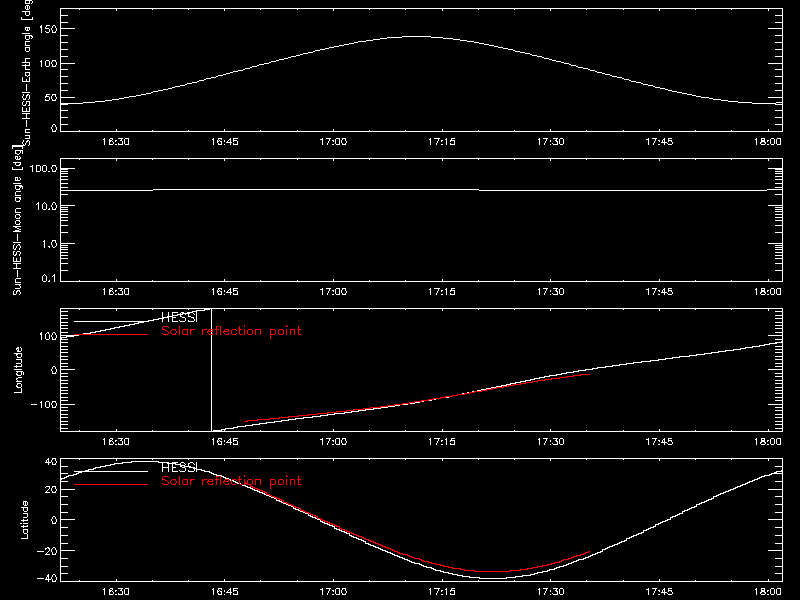Click 16:30 under the Earth angle plot
This screenshot has width=800, height=600.
tap(116, 142)
